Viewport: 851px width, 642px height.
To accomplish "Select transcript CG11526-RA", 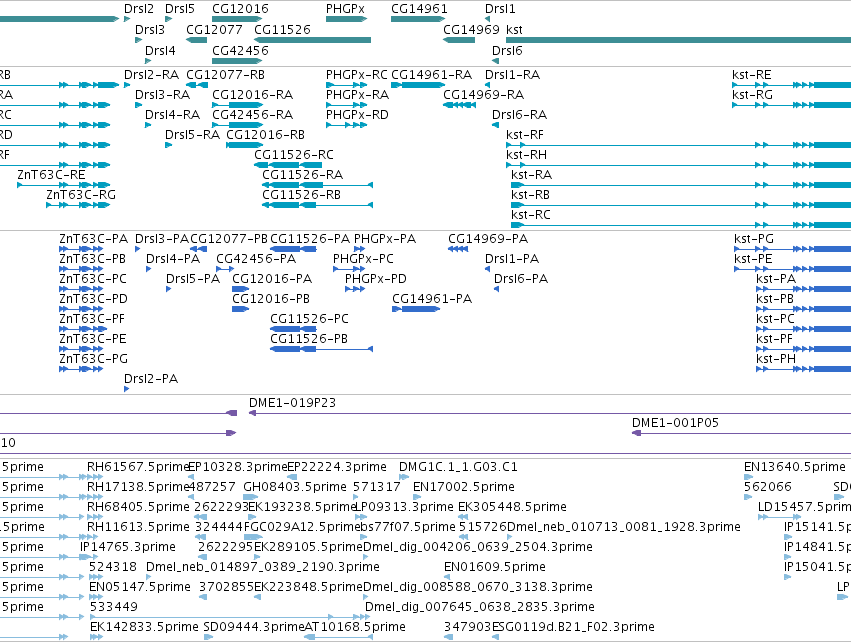I will click(x=302, y=175).
